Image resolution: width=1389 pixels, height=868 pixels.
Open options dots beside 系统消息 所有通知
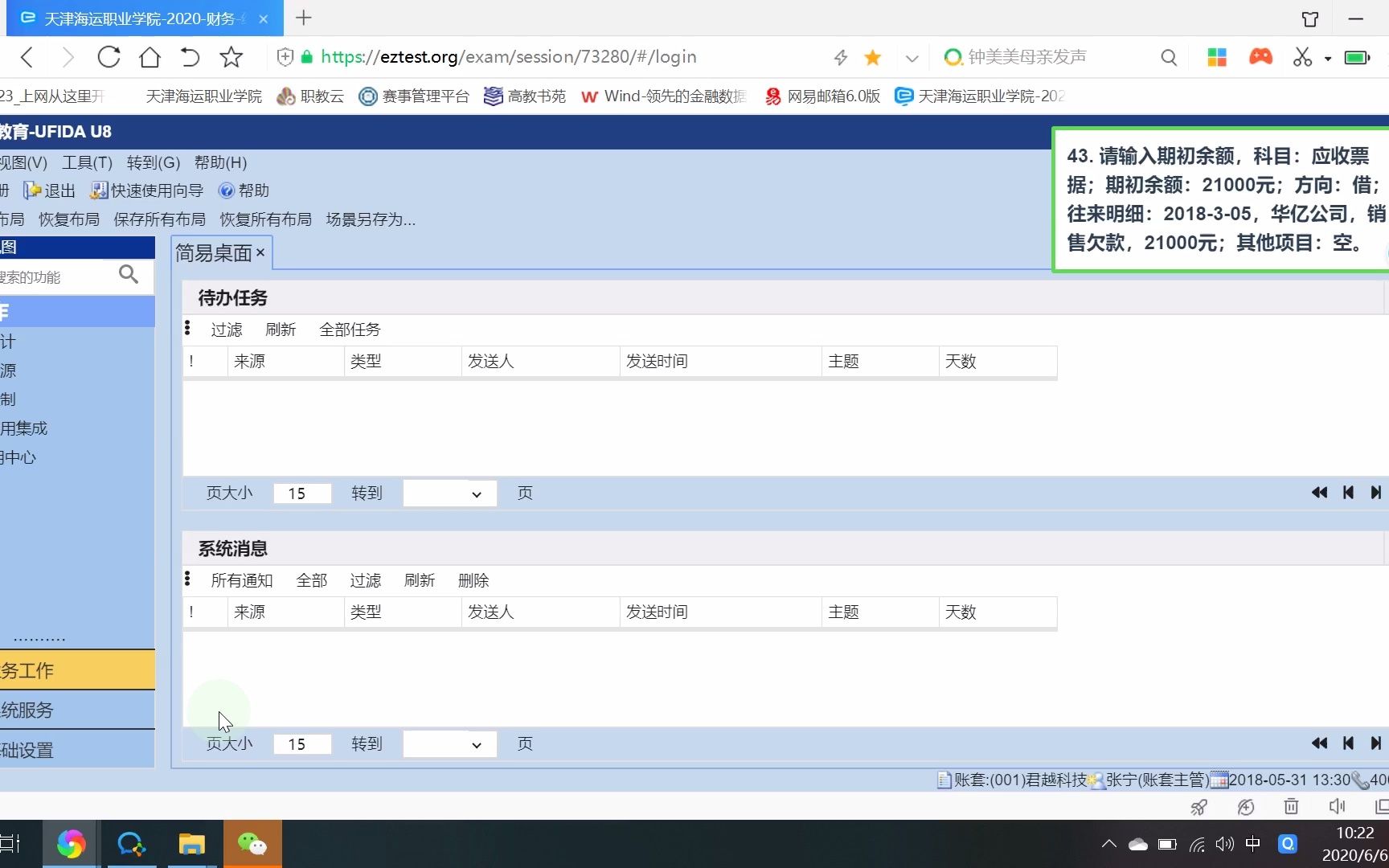(x=187, y=579)
